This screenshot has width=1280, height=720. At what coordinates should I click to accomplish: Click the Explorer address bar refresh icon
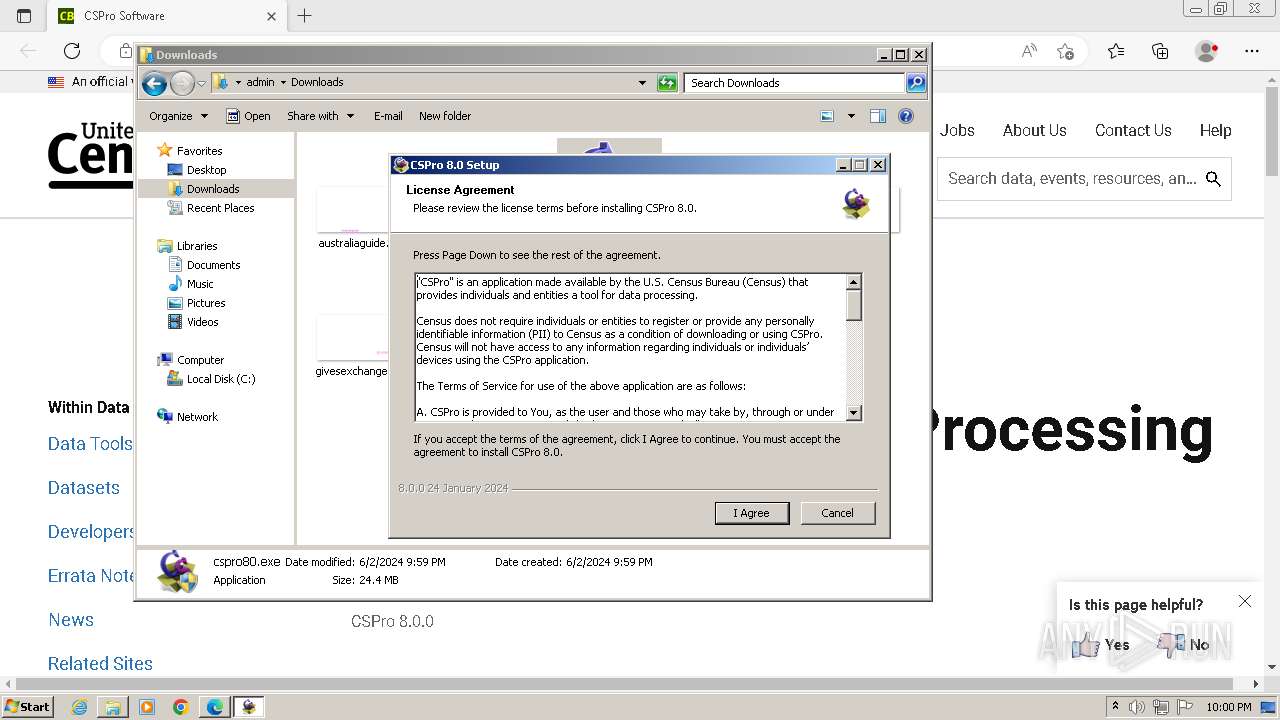tap(667, 83)
